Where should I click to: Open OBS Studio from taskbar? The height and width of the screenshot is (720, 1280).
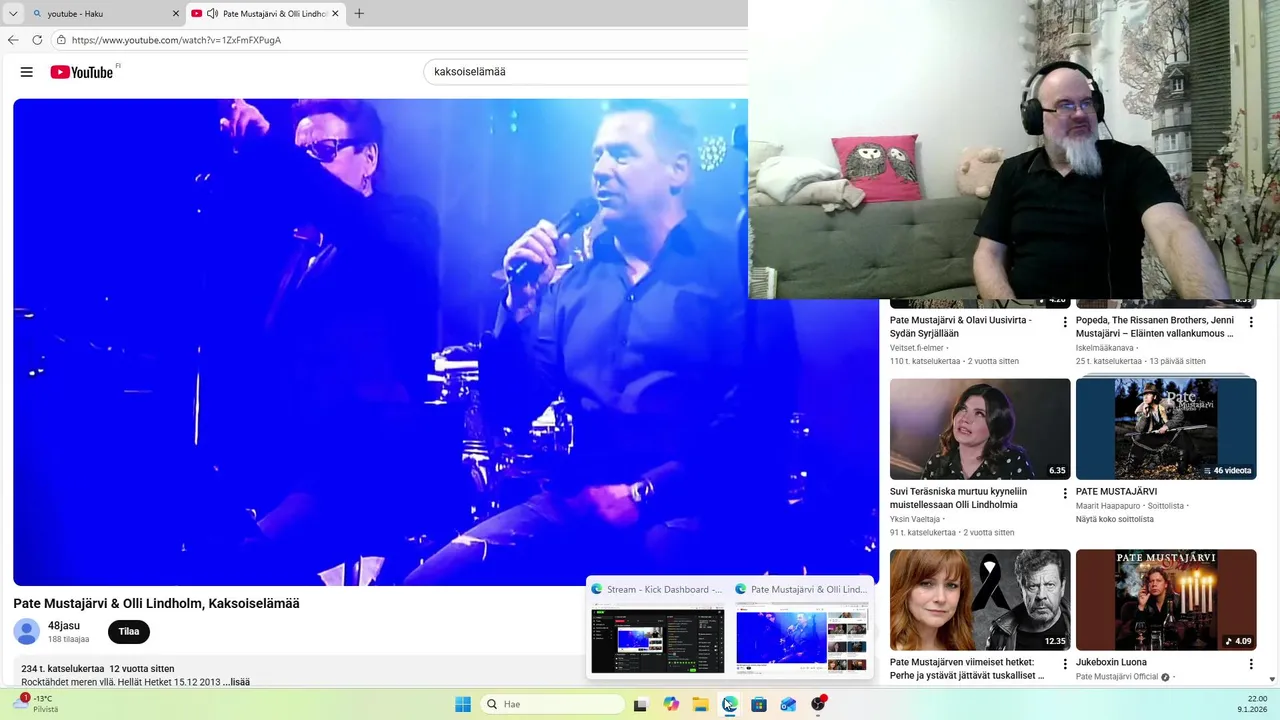(818, 704)
